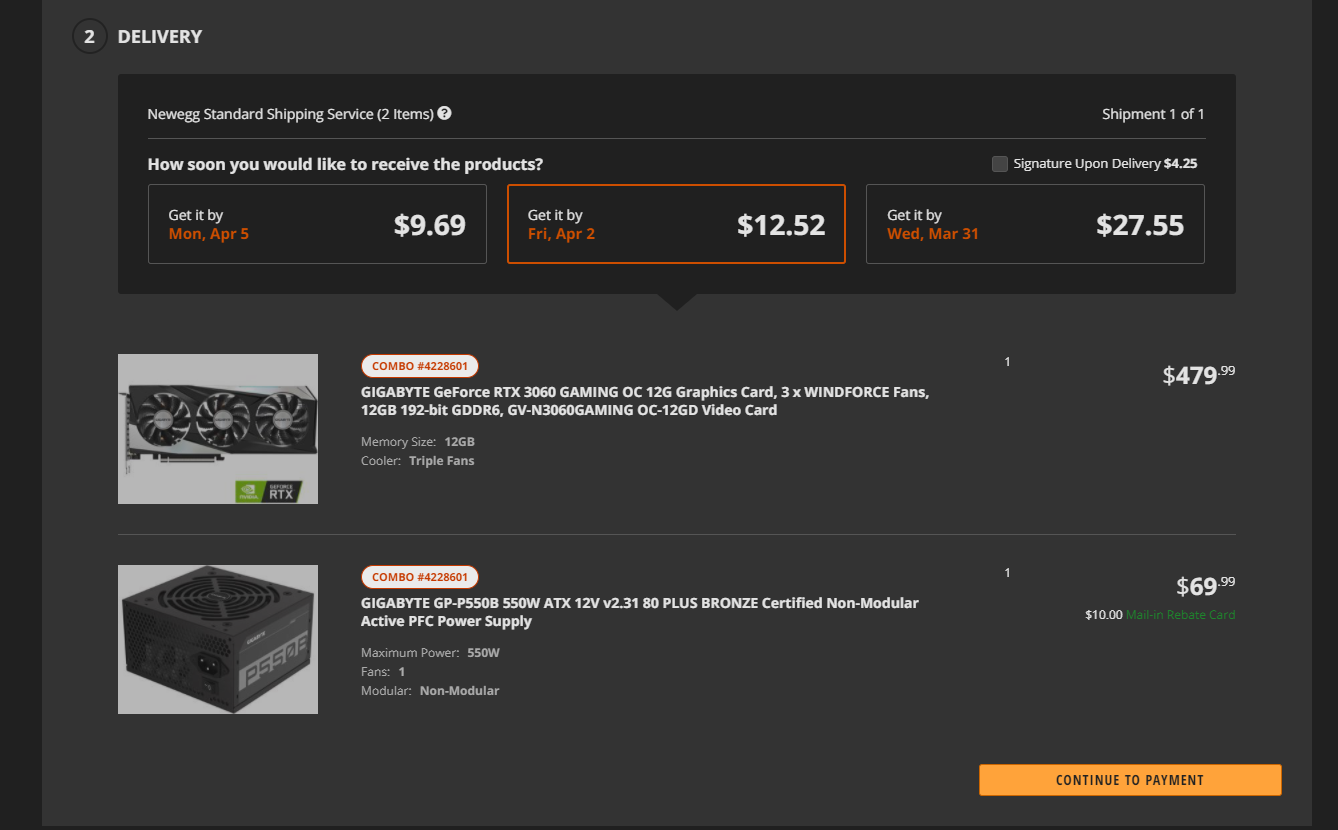Choose the Fri, Apr 2 $12.52 delivery option

click(676, 224)
